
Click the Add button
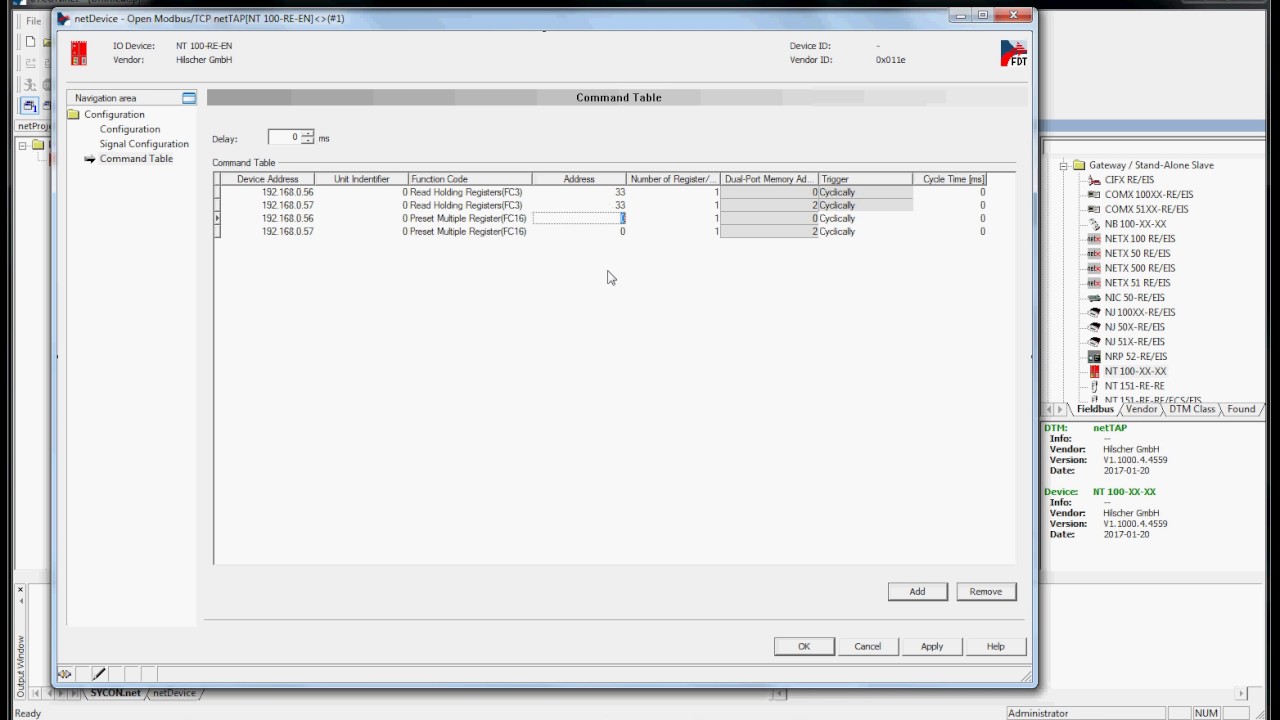click(x=917, y=591)
